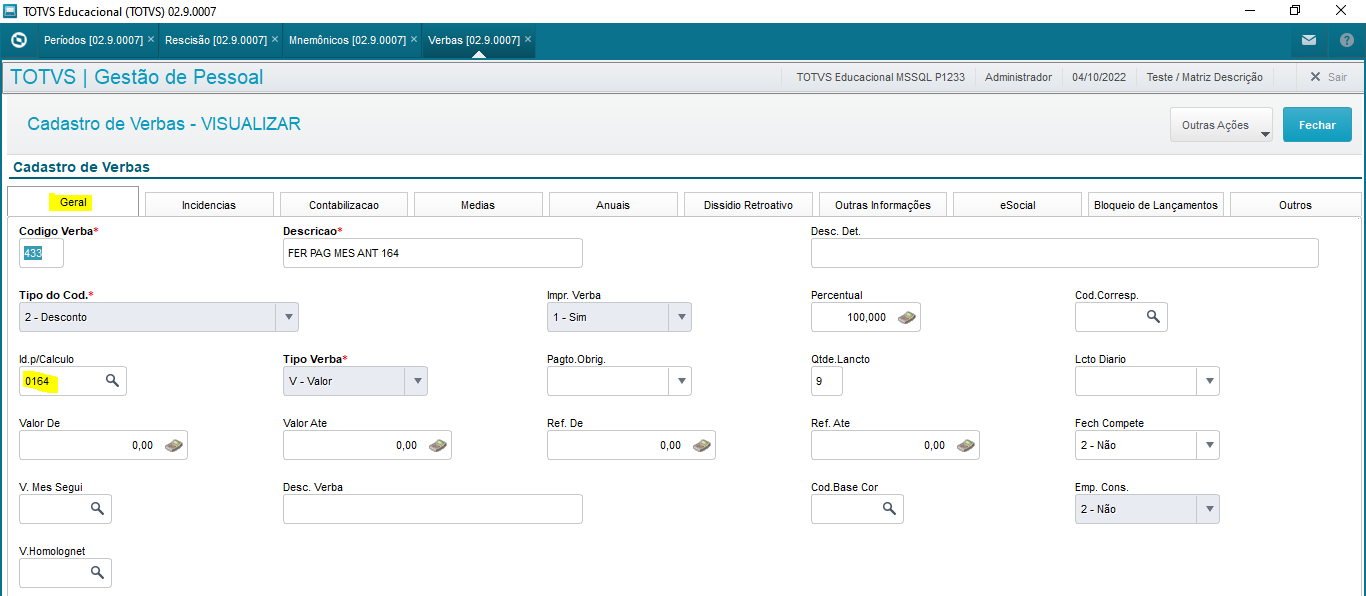The image size is (1366, 596).
Task: Open calculator icon in Ref. De field
Action: [x=702, y=445]
